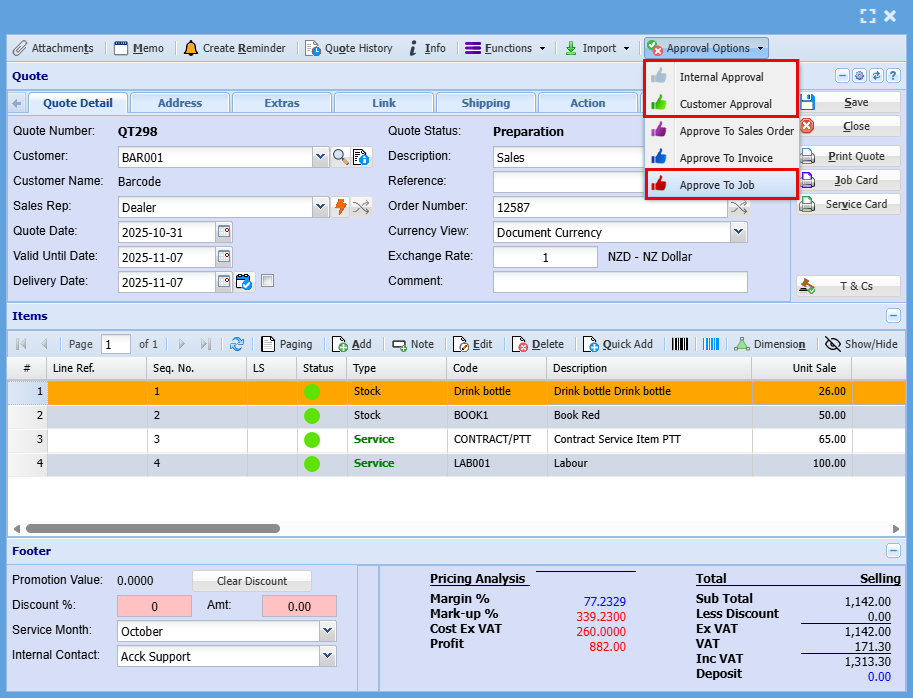Image resolution: width=913 pixels, height=698 pixels.
Task: Click into the Comment input field
Action: pyautogui.click(x=620, y=282)
